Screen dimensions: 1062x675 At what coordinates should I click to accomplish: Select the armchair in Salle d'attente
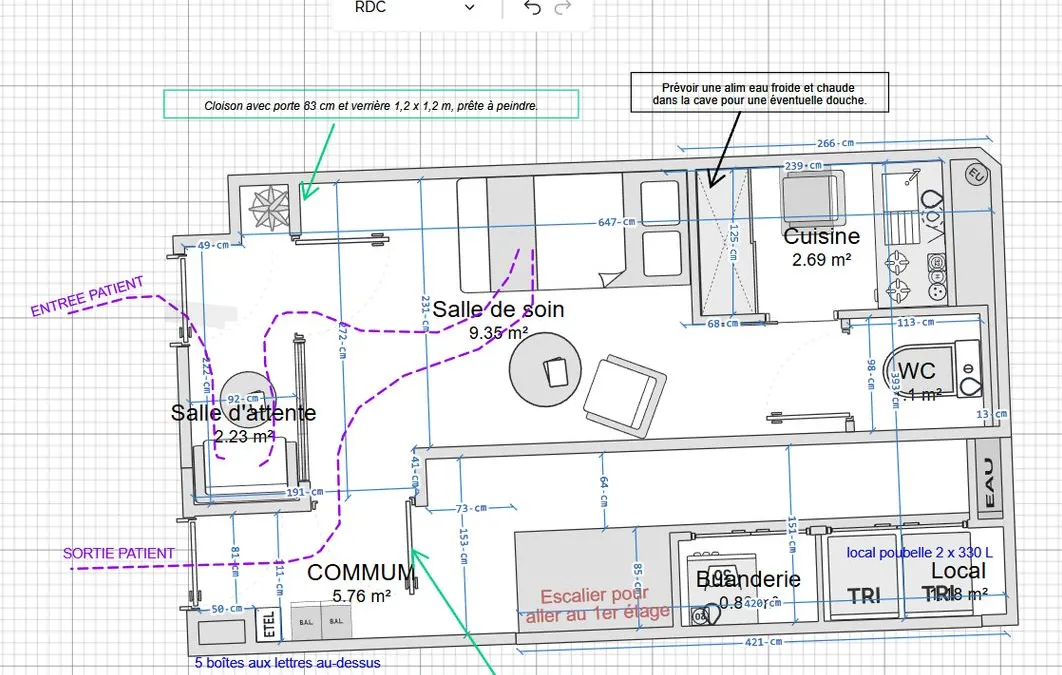245,471
